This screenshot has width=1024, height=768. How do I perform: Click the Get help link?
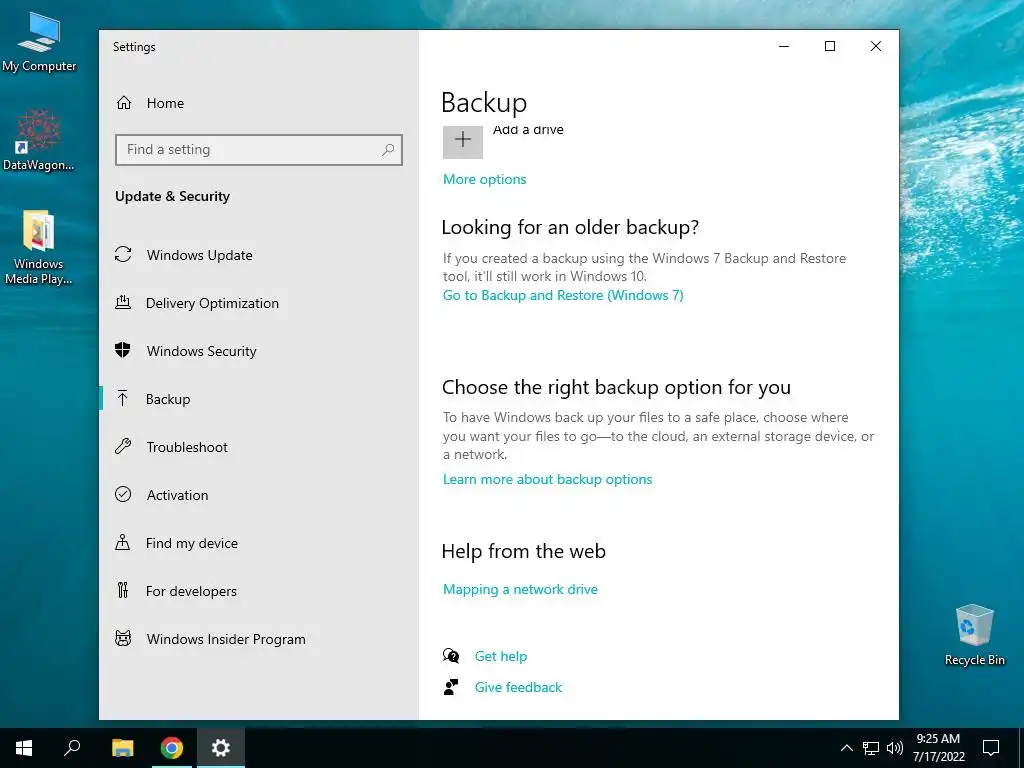(x=500, y=656)
